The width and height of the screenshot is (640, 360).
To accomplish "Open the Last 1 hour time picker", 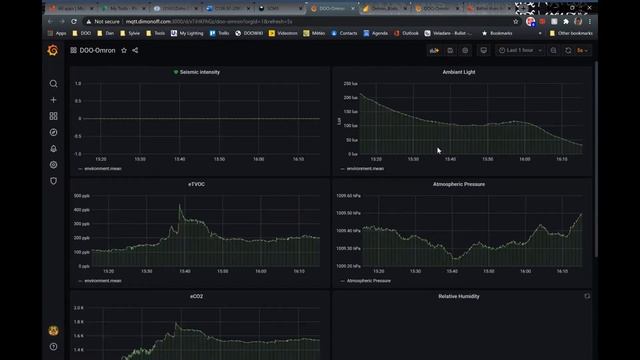I will coord(520,50).
